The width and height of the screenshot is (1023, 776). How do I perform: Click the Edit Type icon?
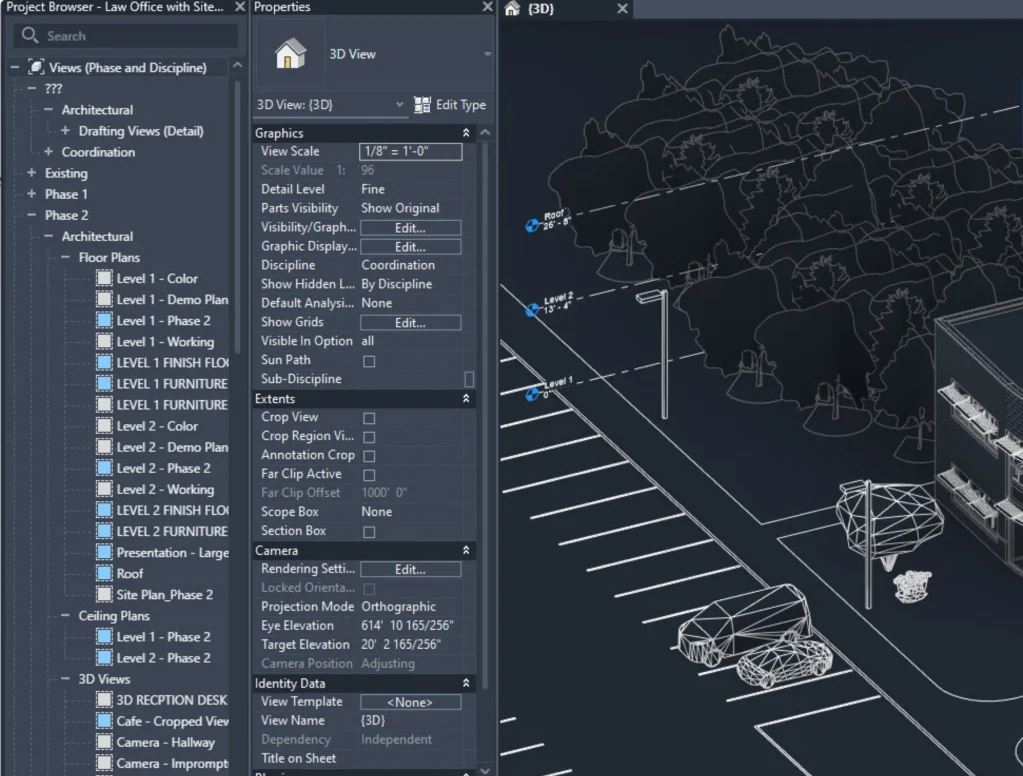(x=422, y=104)
